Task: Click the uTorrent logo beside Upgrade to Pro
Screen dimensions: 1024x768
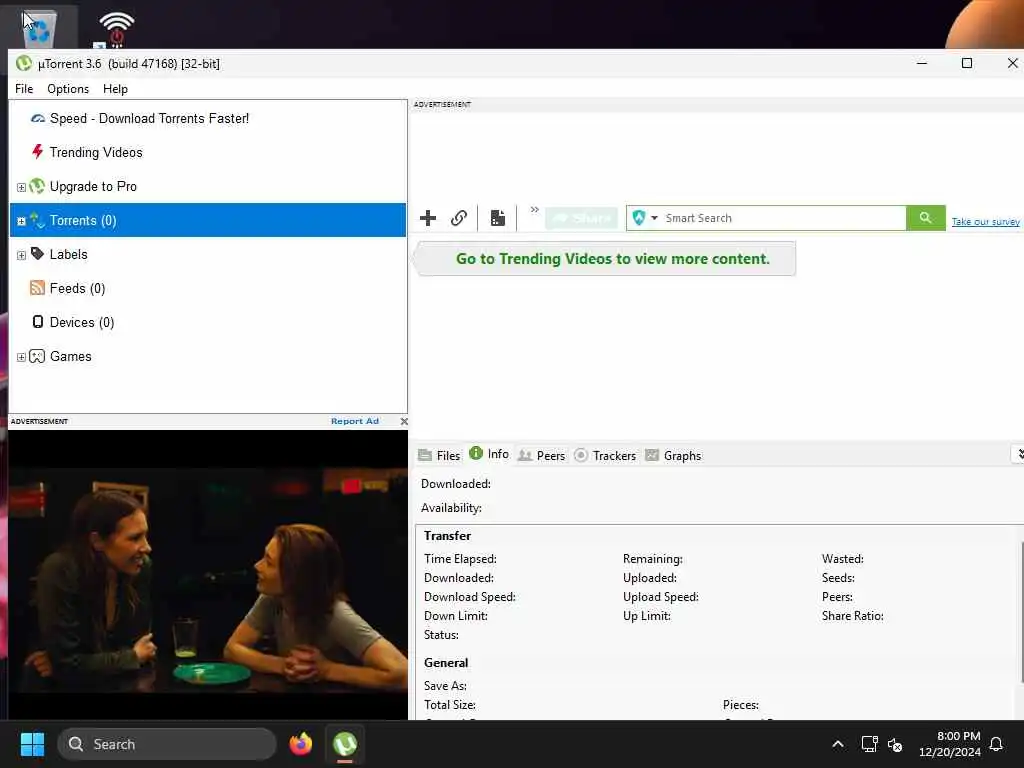Action: (x=37, y=186)
